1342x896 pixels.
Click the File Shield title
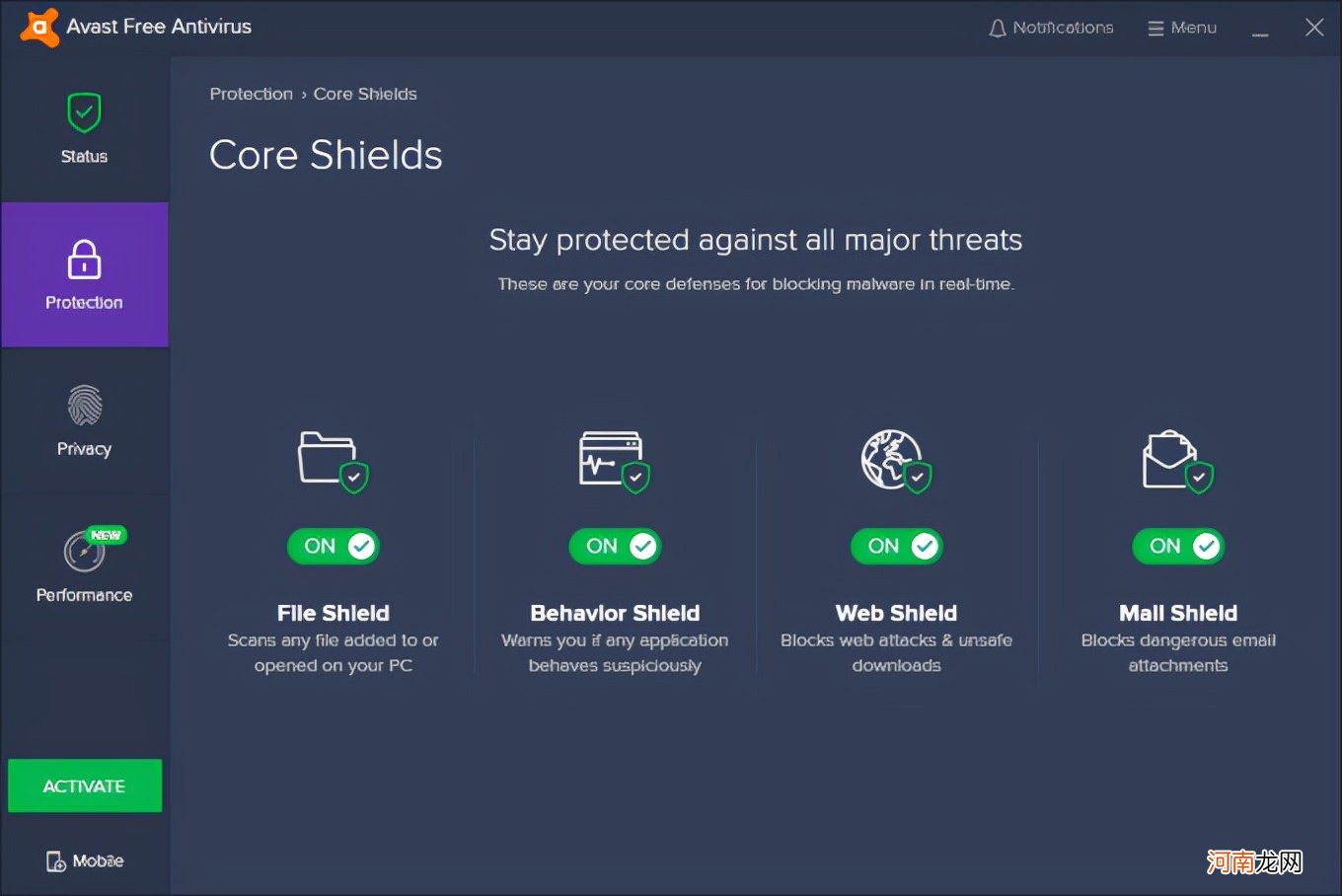point(334,613)
